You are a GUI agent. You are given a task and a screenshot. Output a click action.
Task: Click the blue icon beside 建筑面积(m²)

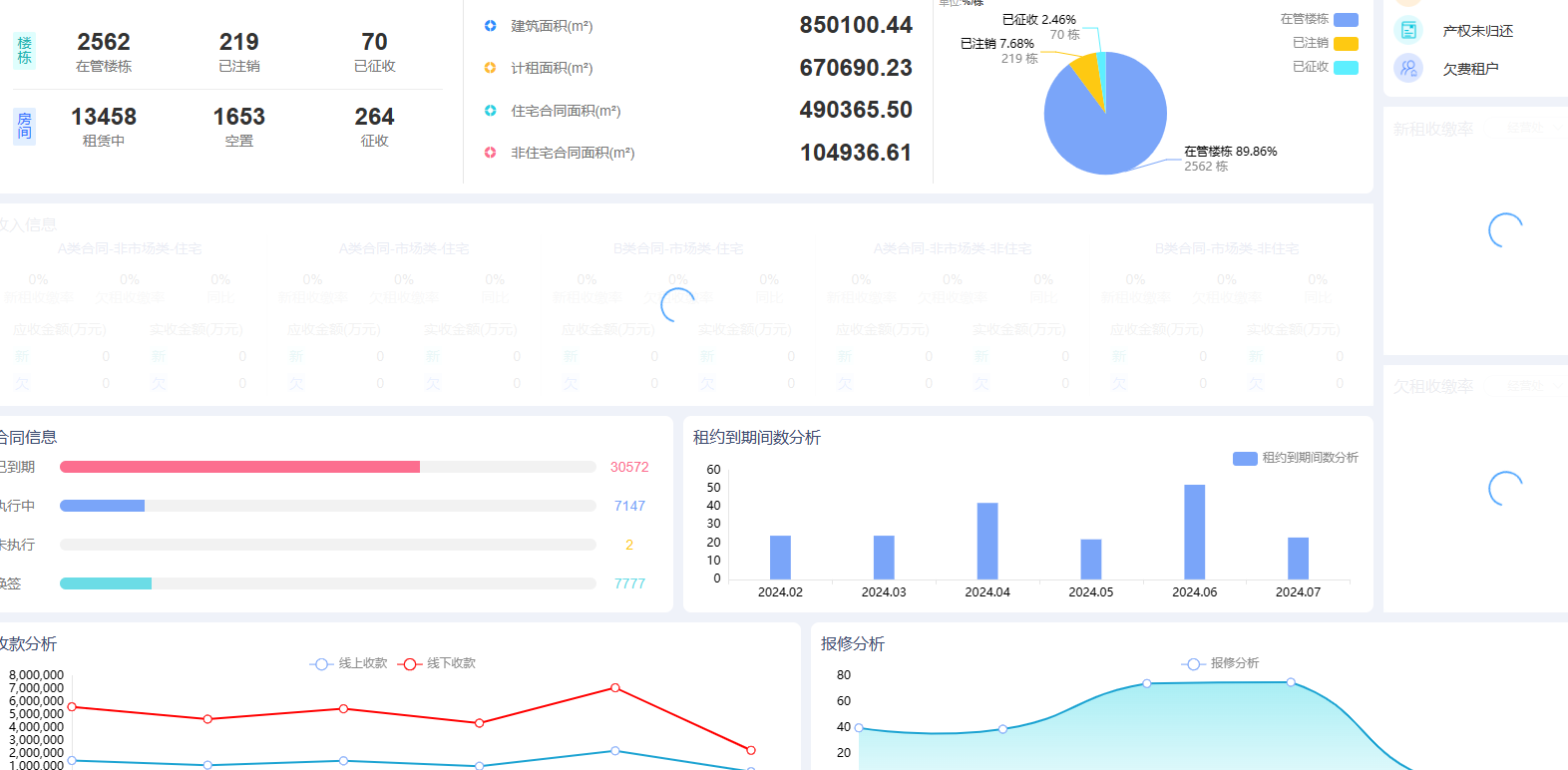click(x=490, y=26)
